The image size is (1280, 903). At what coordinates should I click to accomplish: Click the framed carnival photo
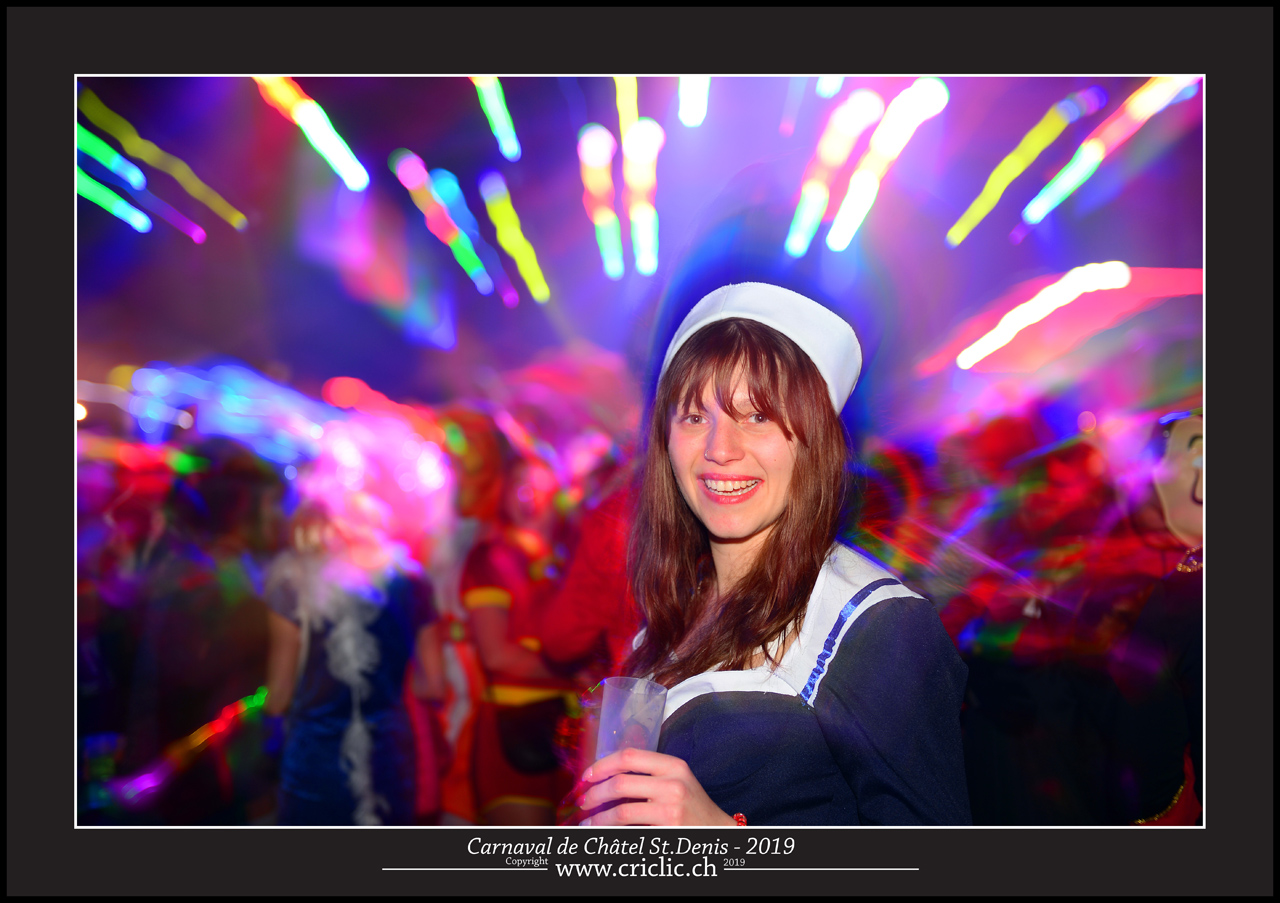640,451
